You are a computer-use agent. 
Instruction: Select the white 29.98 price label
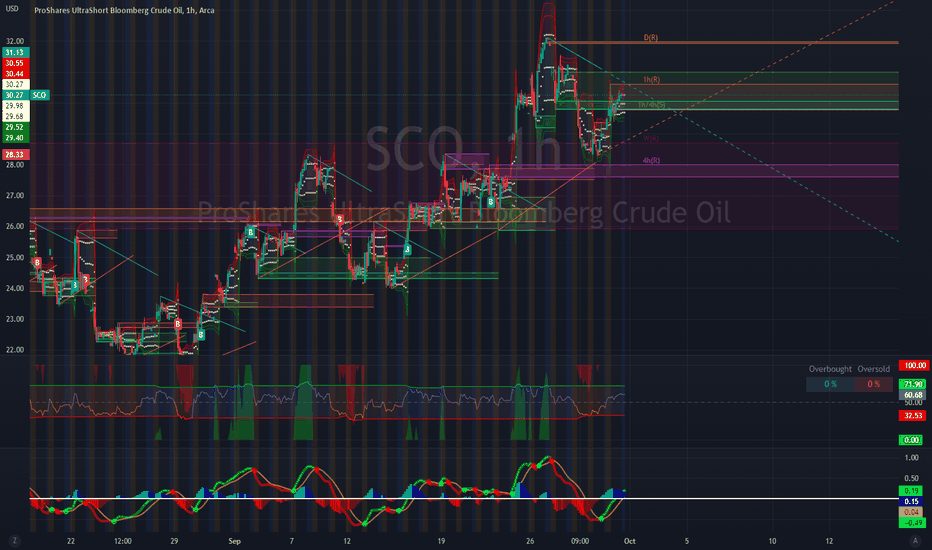(x=15, y=106)
